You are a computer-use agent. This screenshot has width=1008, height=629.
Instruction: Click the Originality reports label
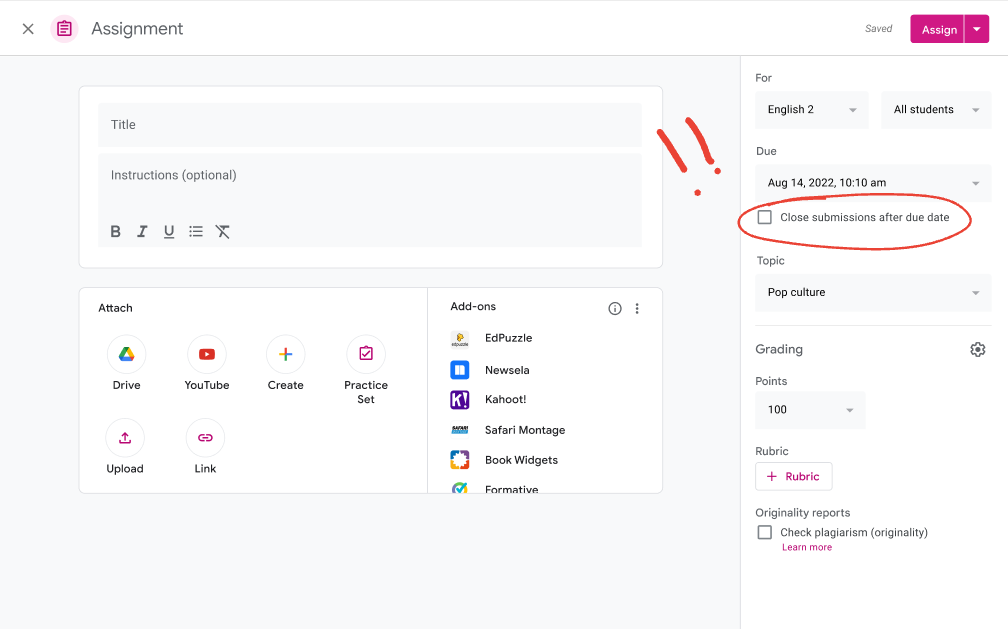802,513
